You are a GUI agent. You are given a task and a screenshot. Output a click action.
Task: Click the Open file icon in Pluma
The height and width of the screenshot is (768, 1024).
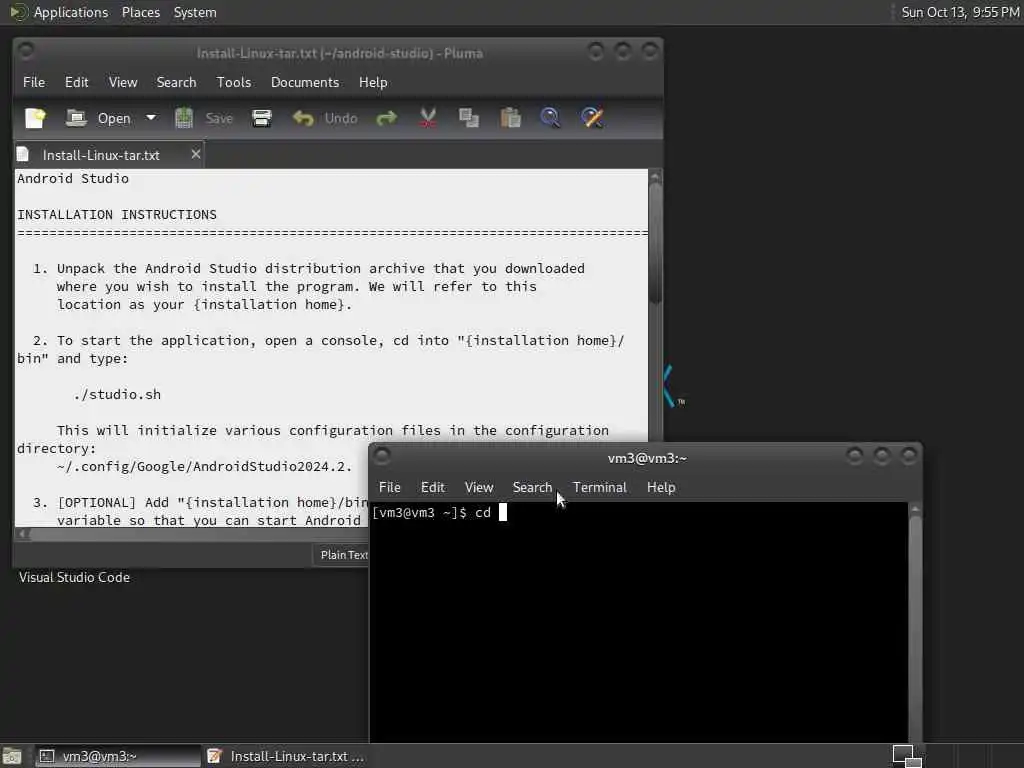point(76,118)
